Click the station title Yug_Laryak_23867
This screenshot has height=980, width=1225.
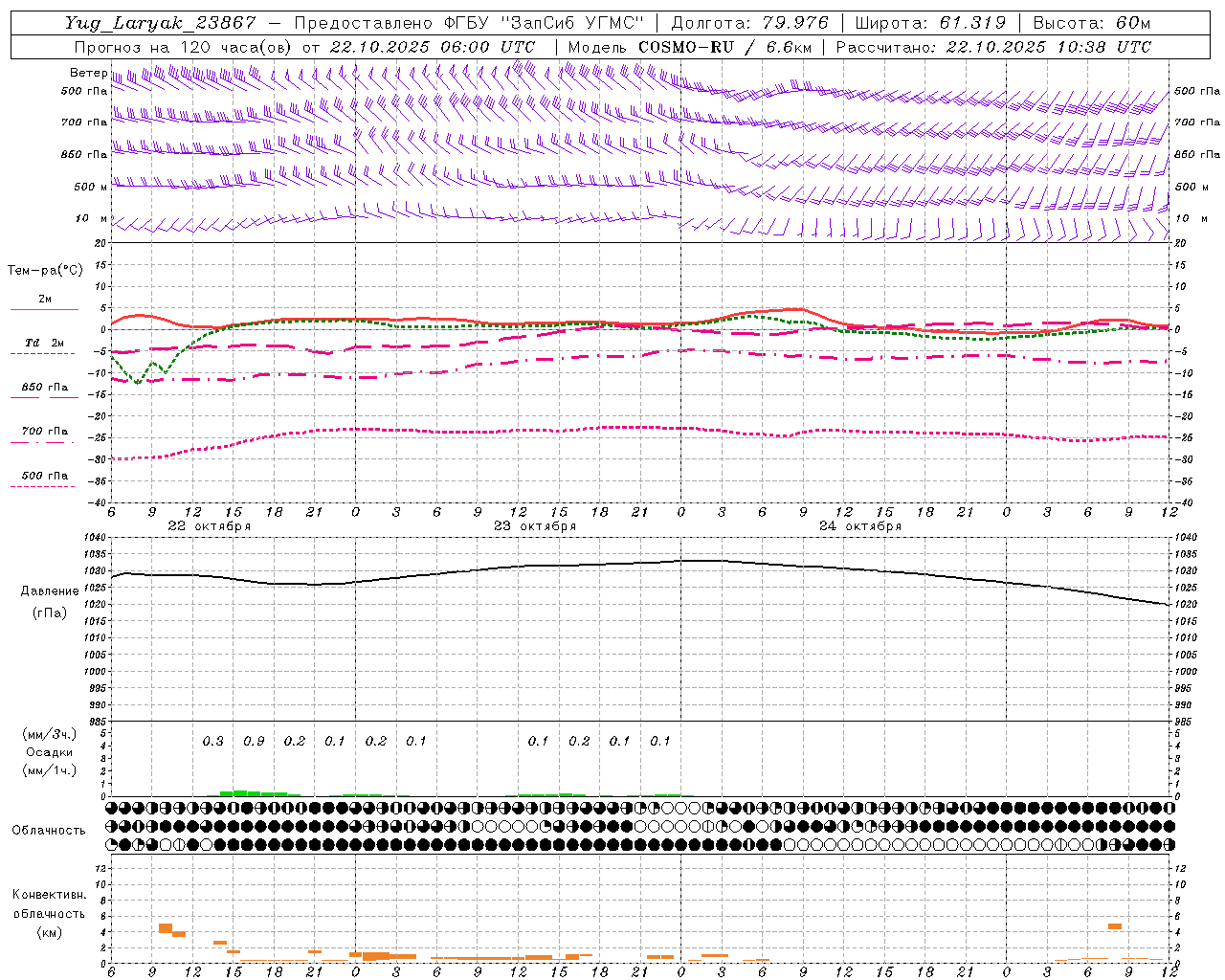coord(161,23)
